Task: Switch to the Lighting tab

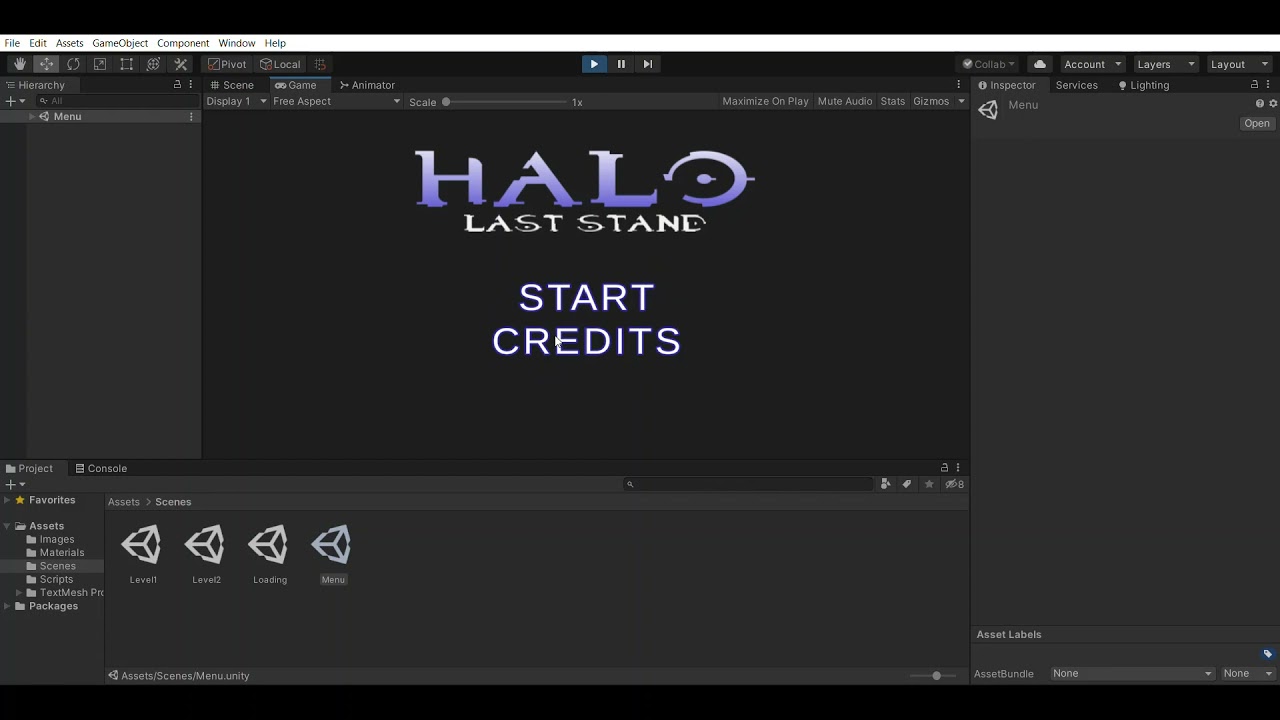Action: 1143,85
